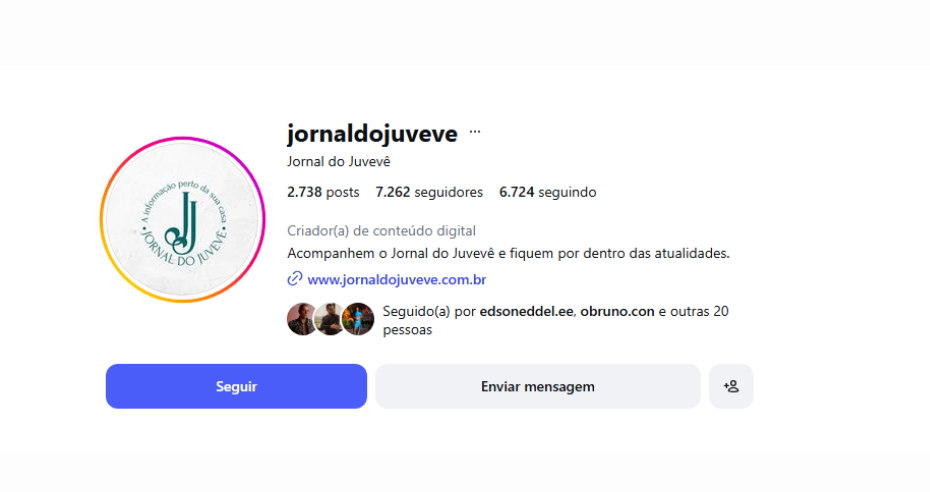Click the add-person suggestions icon button

tap(731, 386)
